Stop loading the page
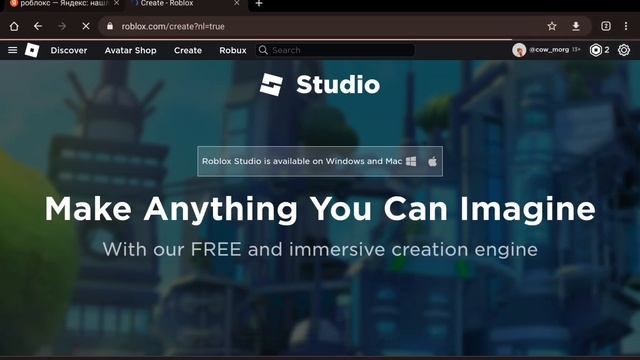This screenshot has width=640, height=360. pos(86,27)
